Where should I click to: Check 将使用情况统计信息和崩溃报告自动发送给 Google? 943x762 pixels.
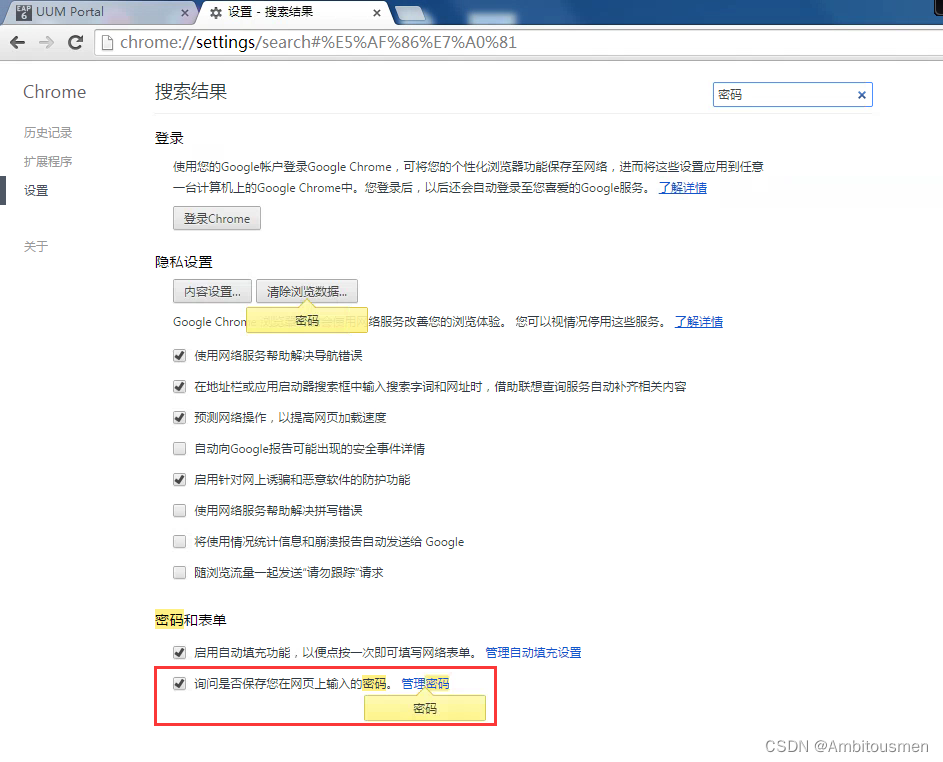[x=179, y=541]
